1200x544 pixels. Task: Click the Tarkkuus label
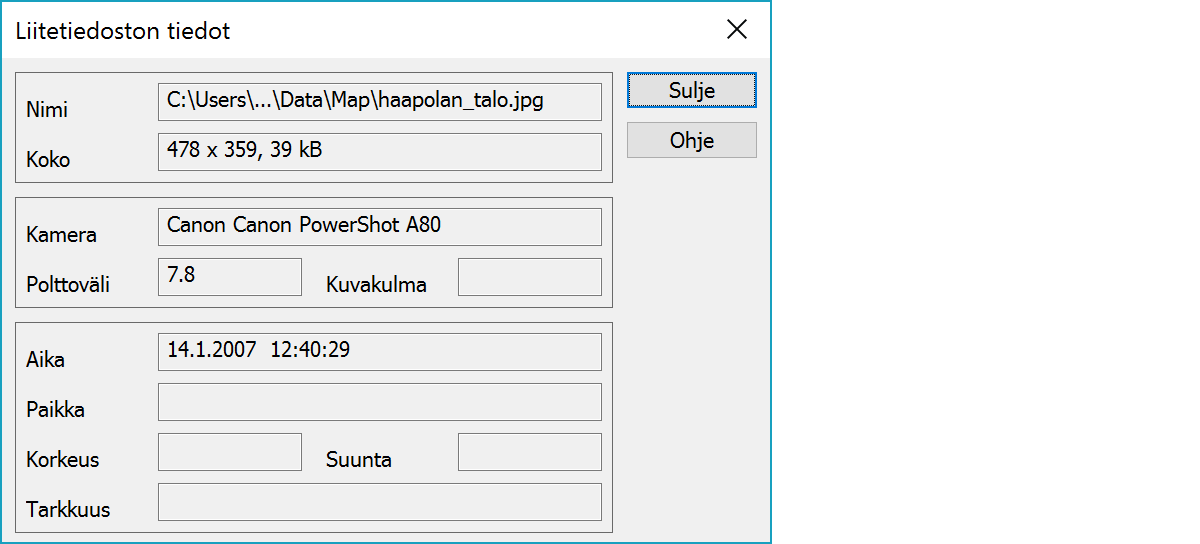click(68, 510)
